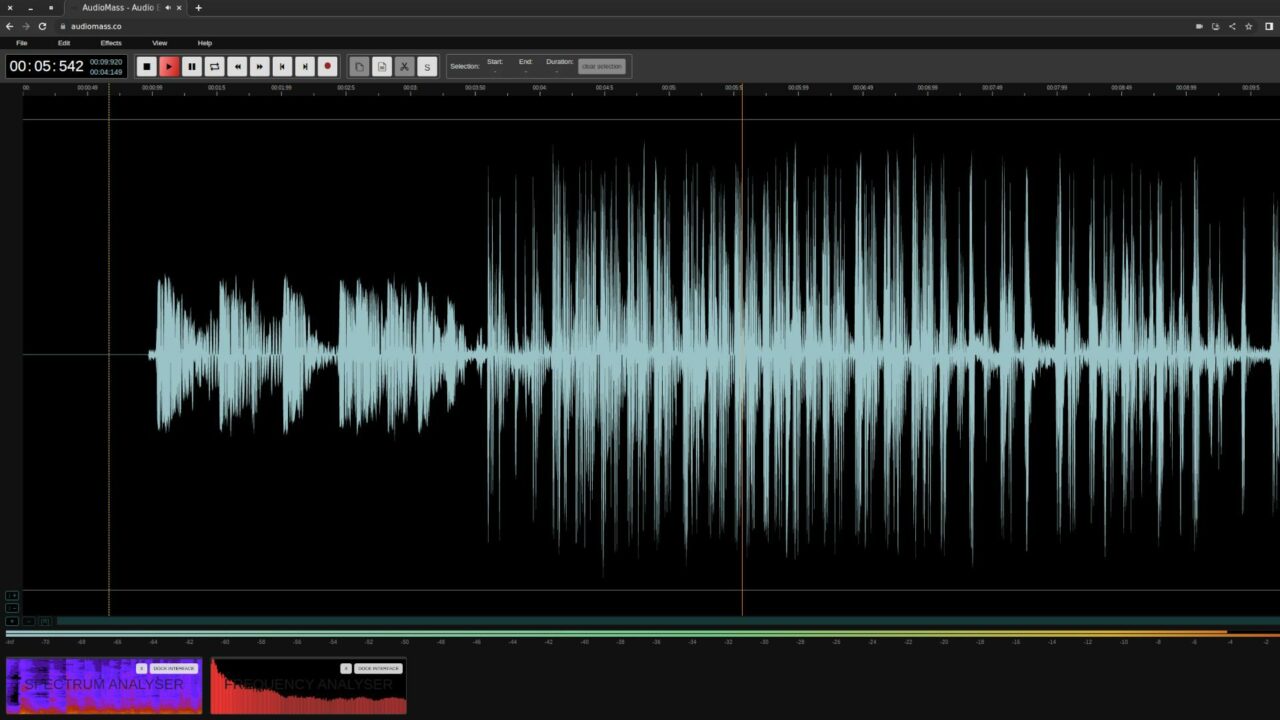Viewport: 1280px width, 720px height.
Task: Select the Cut scissors tool
Action: click(404, 66)
